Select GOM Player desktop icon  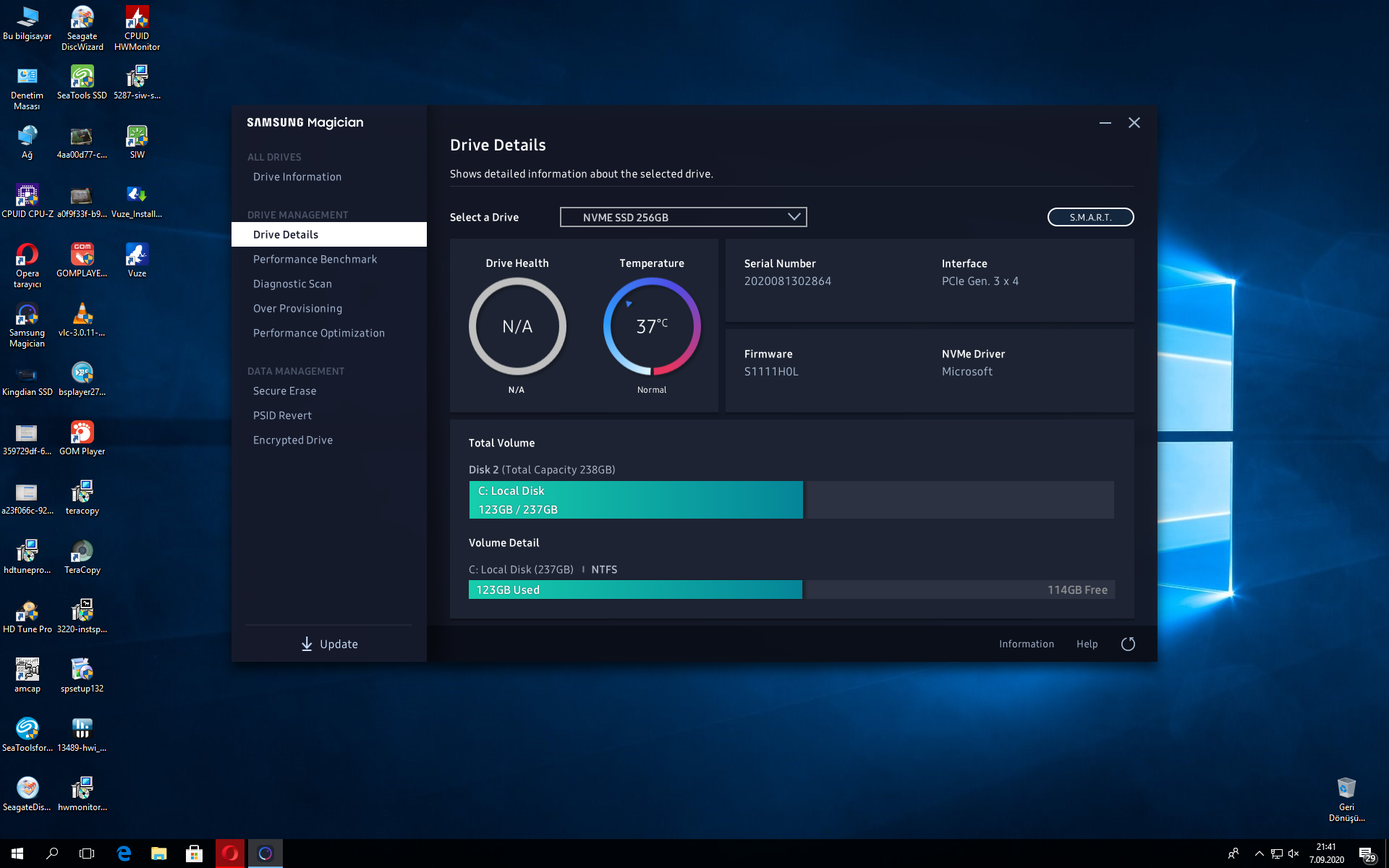tap(82, 438)
